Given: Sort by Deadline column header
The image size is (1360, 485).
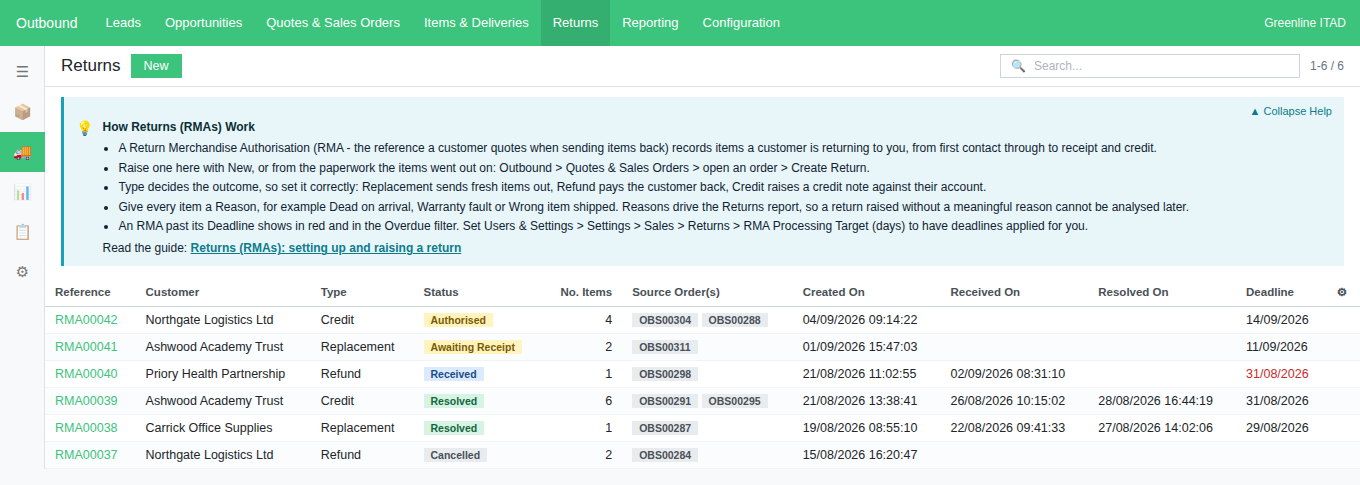Looking at the screenshot, I should (1270, 292).
